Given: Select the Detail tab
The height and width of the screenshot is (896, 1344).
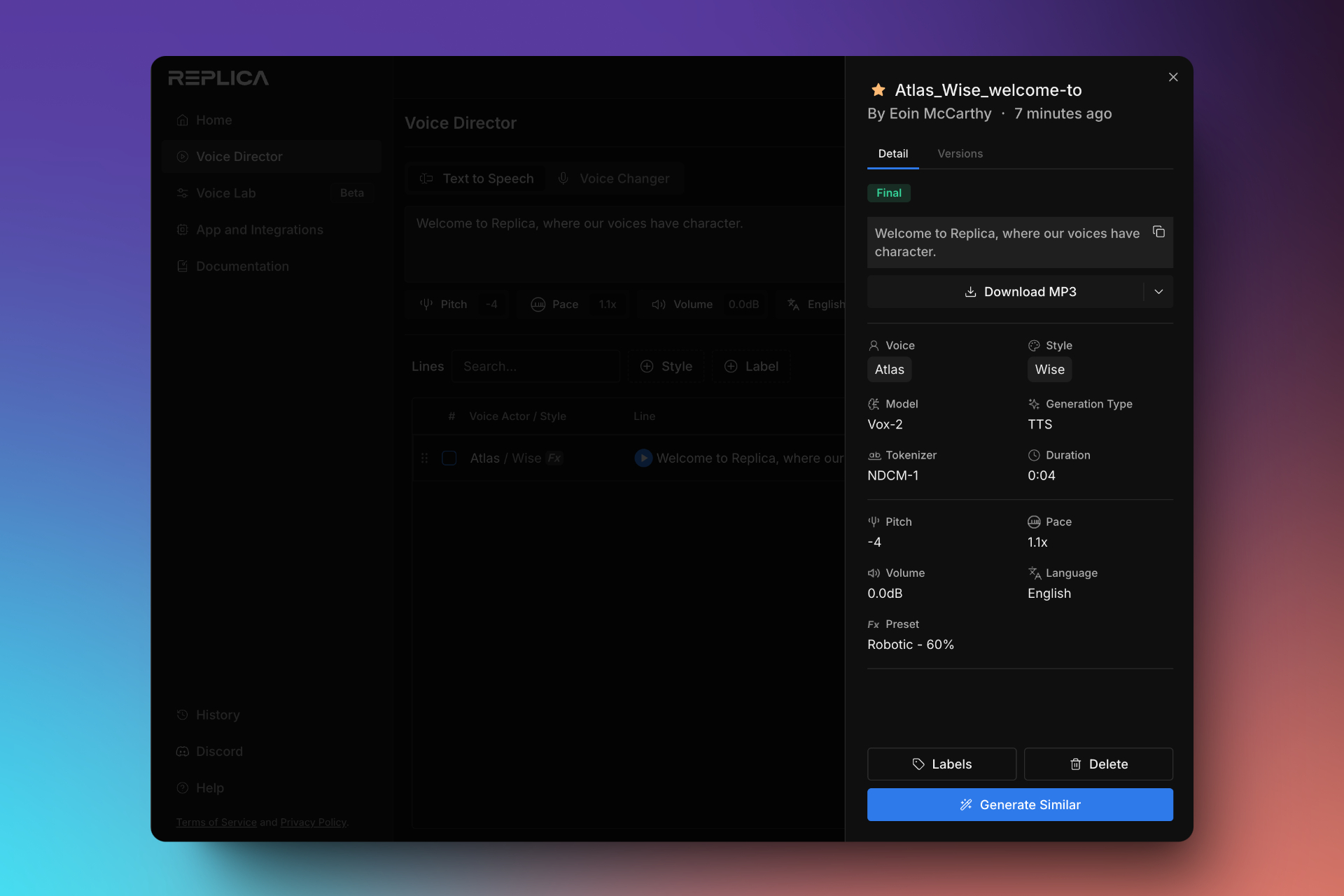Looking at the screenshot, I should [x=893, y=153].
